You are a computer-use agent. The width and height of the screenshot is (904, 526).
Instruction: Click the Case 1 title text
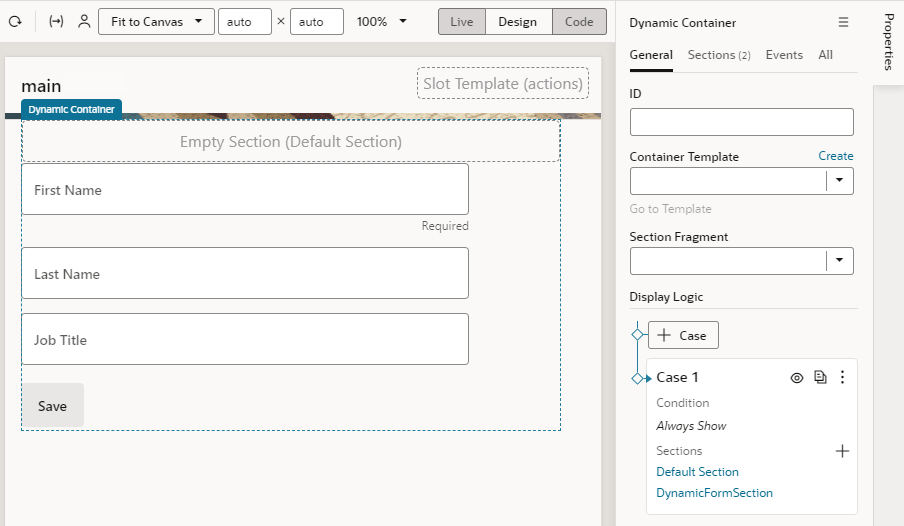[x=677, y=377]
